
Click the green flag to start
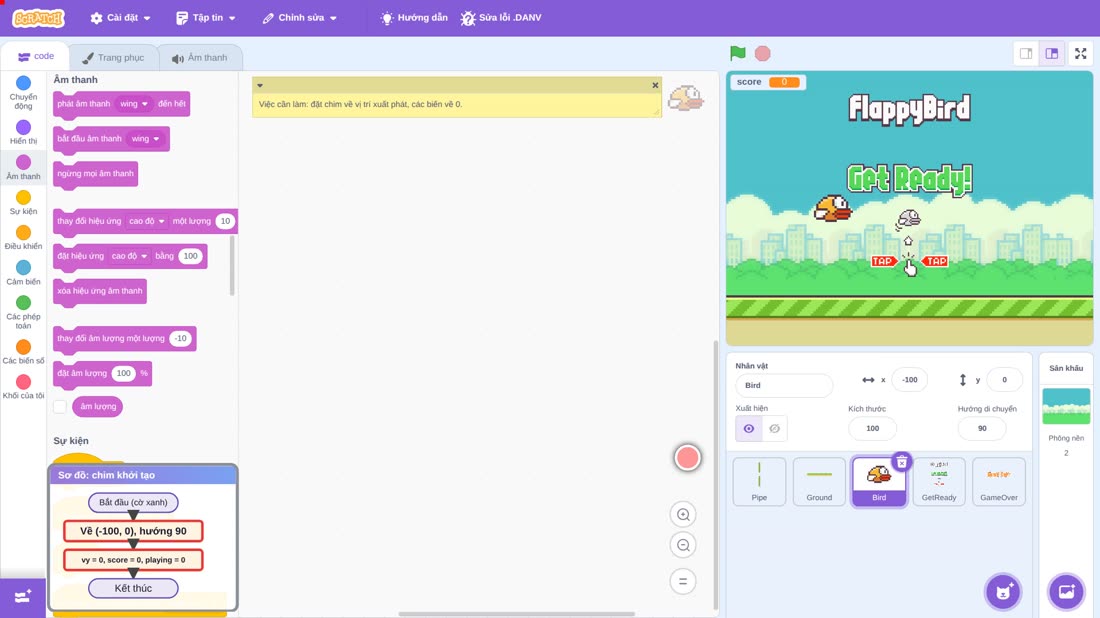(x=737, y=53)
